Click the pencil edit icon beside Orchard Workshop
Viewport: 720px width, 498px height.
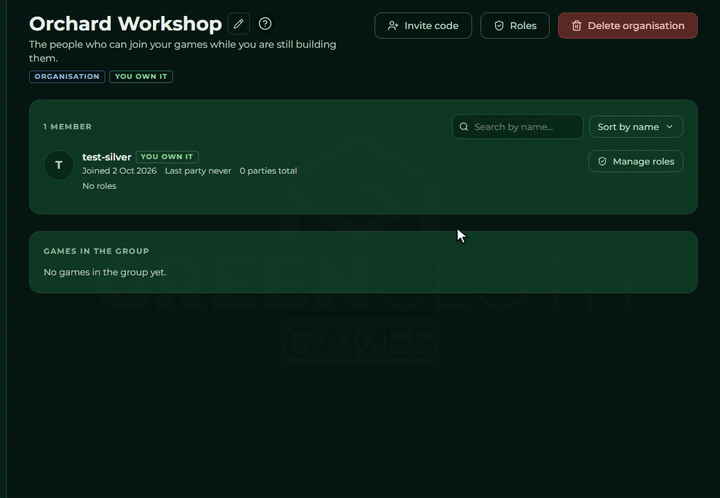point(238,24)
